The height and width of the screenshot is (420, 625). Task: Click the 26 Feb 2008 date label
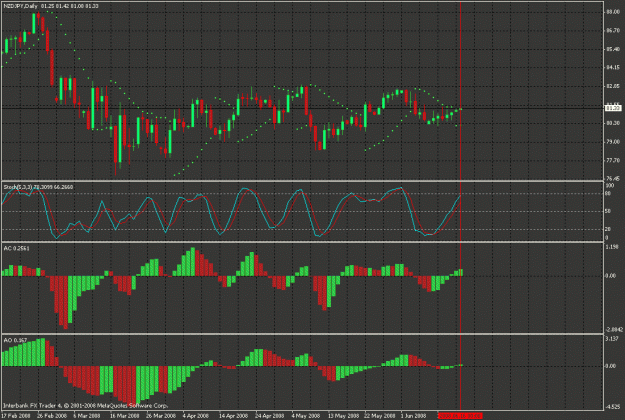tap(52, 416)
